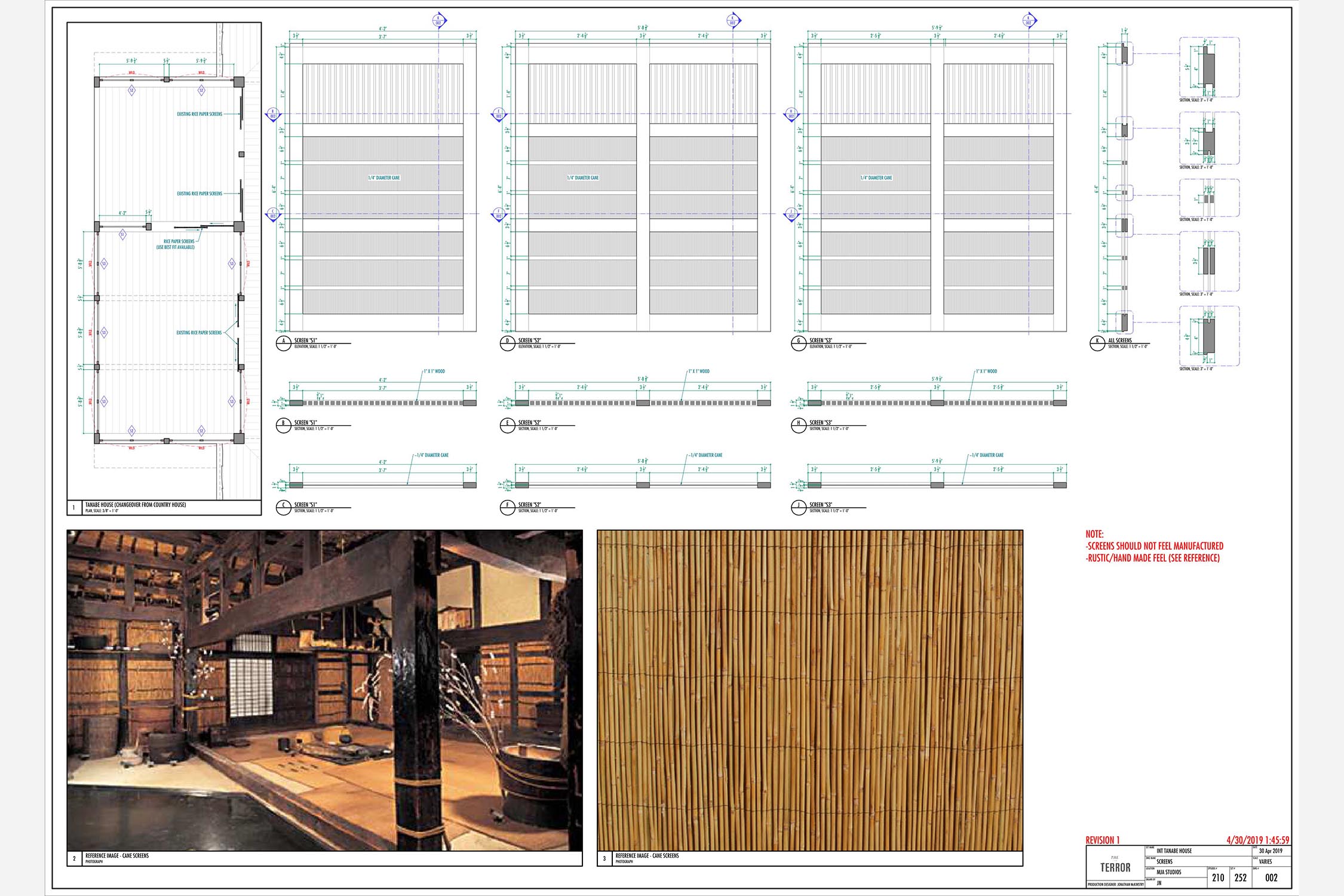The image size is (1344, 896).
Task: Click blue section marker C beside S1 elevation
Action: 273,214
